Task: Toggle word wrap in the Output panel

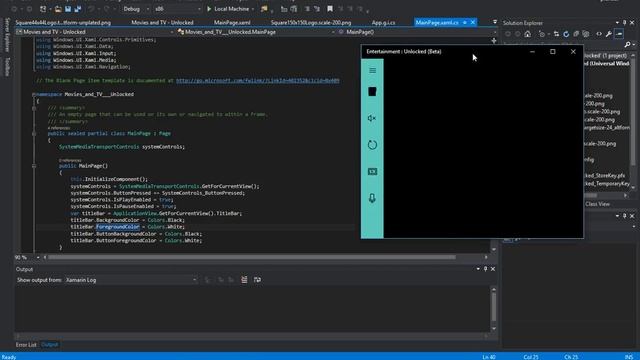Action: pyautogui.click(x=257, y=280)
